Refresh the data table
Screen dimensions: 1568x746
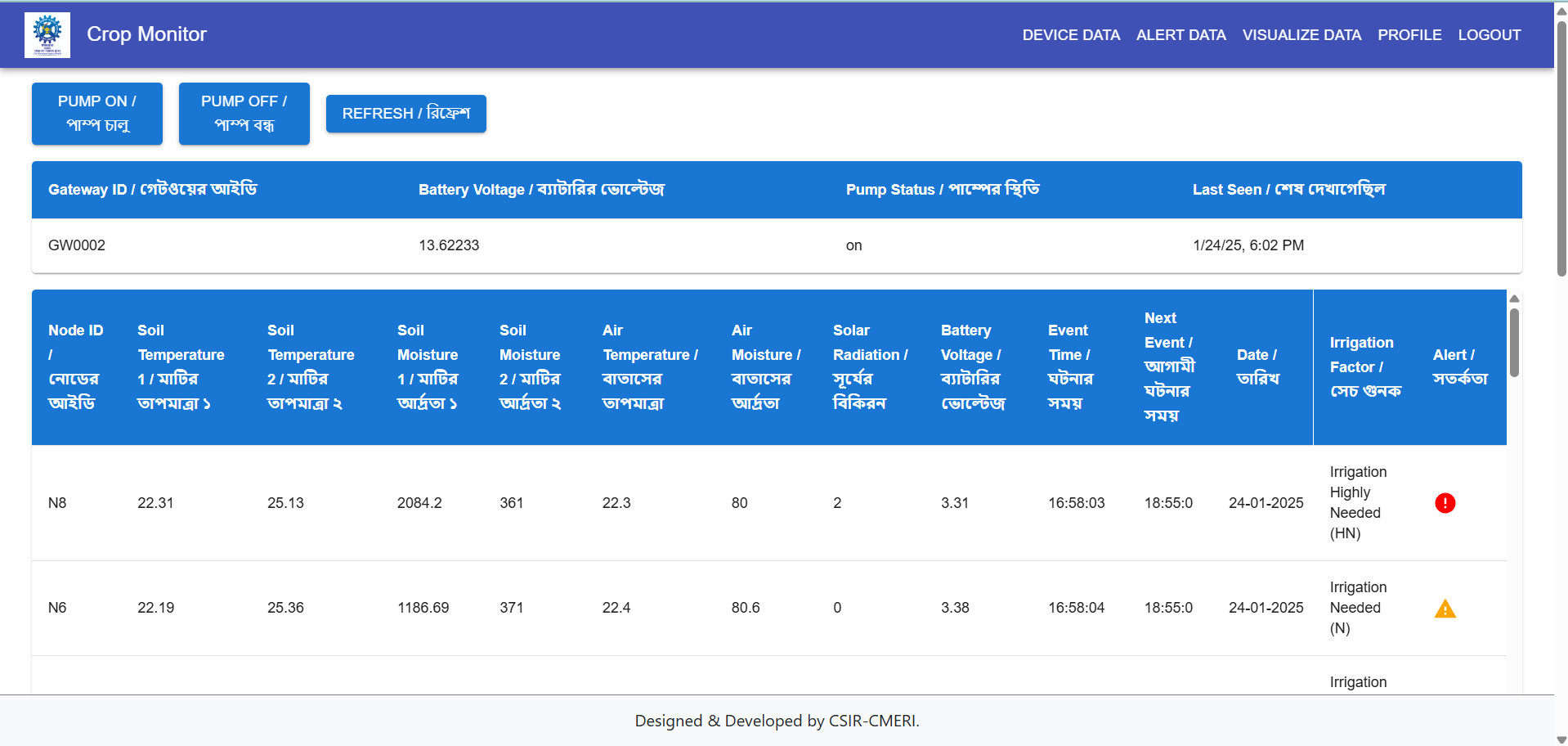tap(405, 114)
